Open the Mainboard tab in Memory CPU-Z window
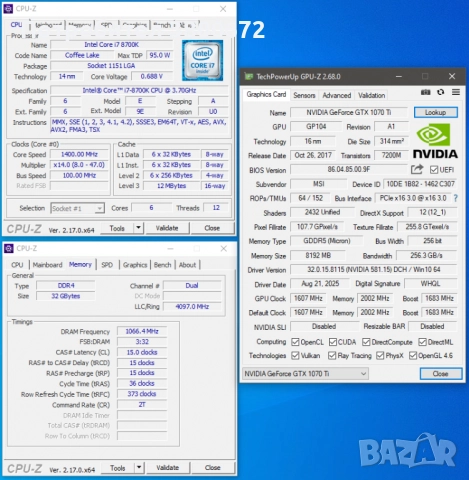The image size is (469, 480). click(47, 265)
